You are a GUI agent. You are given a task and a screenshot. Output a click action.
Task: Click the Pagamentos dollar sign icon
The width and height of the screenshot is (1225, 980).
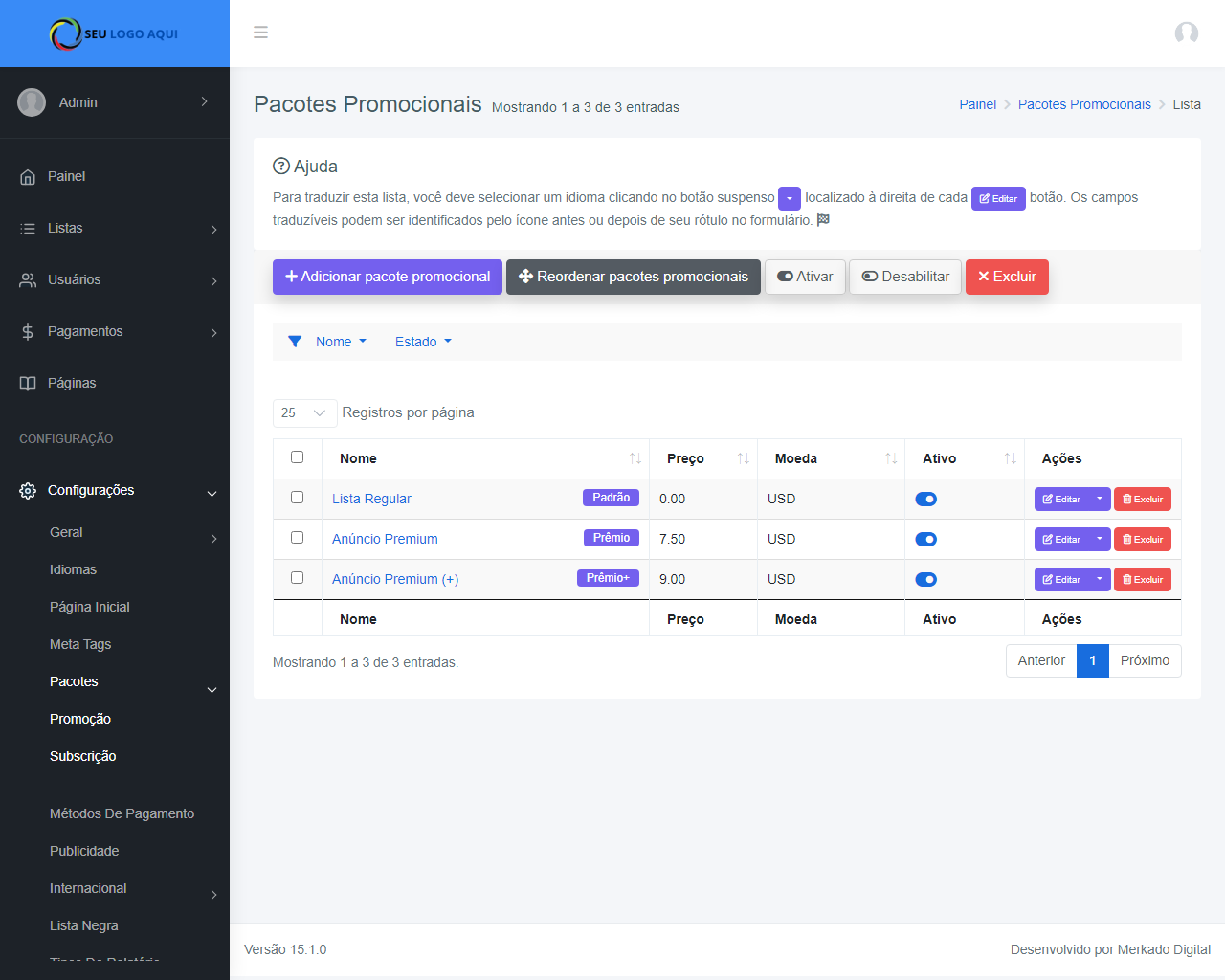(x=28, y=332)
